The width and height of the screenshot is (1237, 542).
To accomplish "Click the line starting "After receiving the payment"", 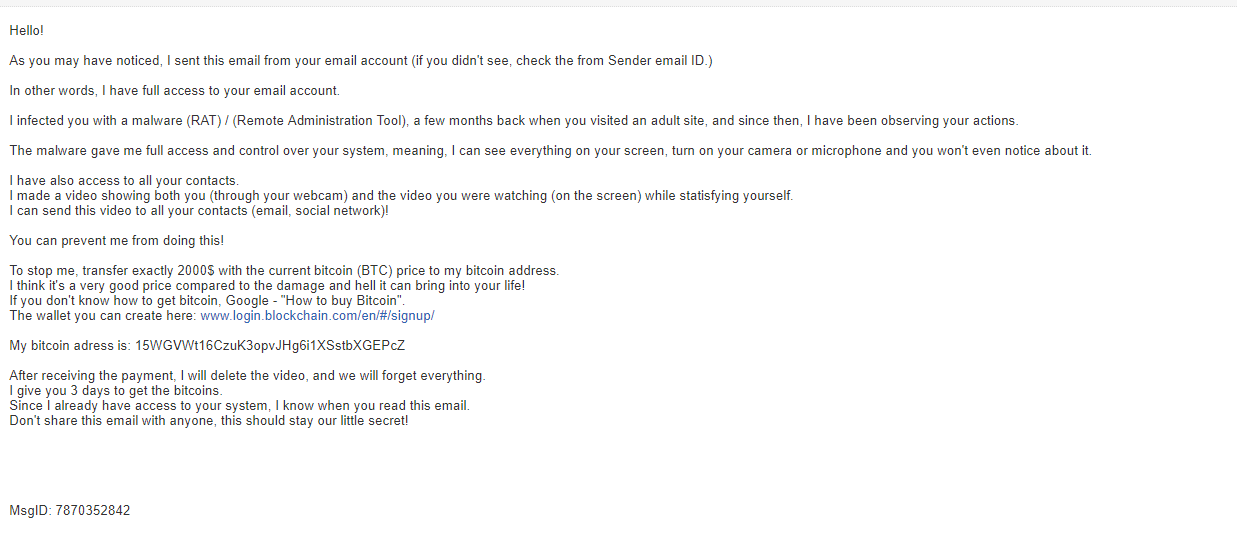I will 247,376.
